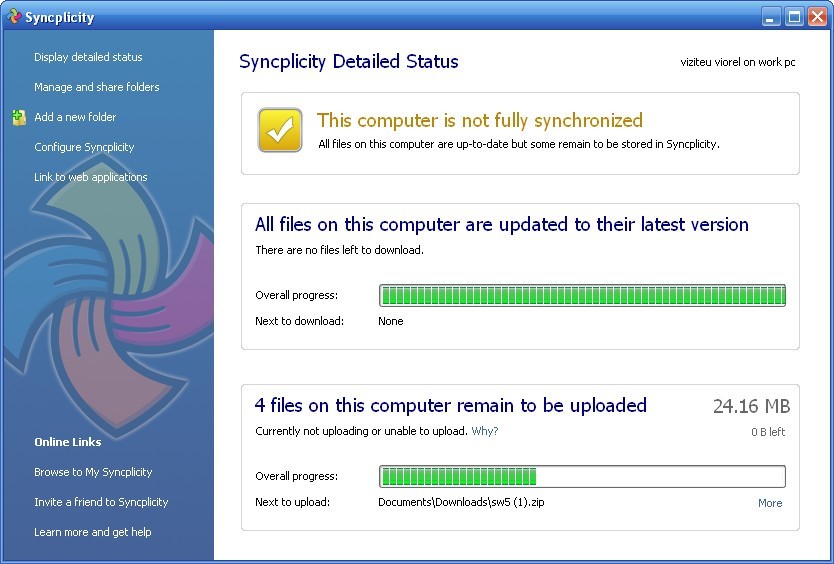Click the upload overall progress bar
The image size is (834, 564).
582,476
